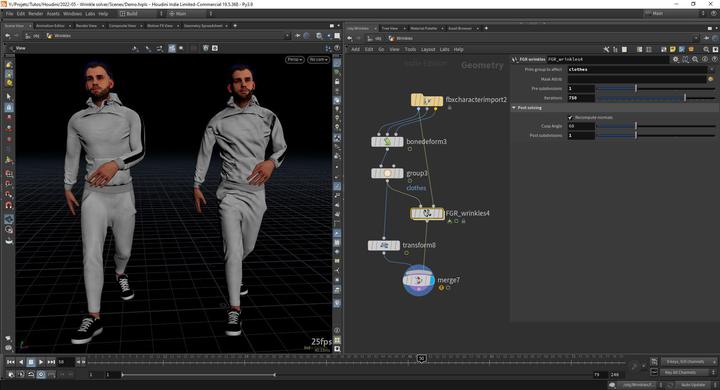The width and height of the screenshot is (720, 390).
Task: Click the node name field FGR_wrinkles4
Action: click(608, 59)
